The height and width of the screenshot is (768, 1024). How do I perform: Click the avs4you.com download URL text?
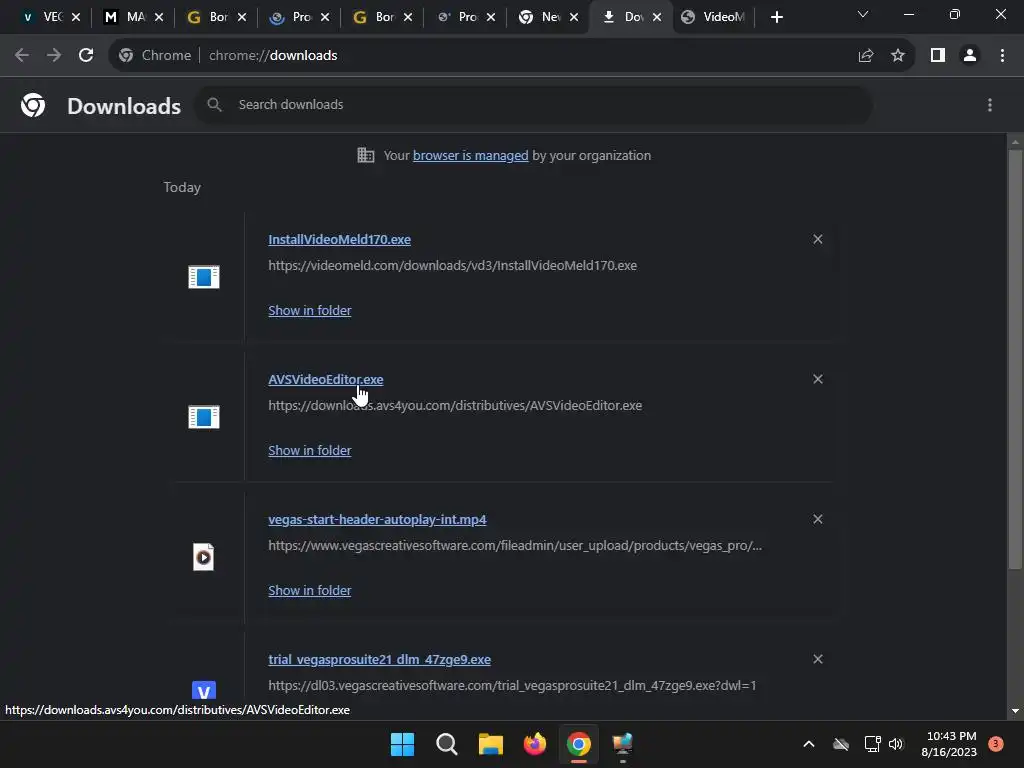(x=455, y=406)
